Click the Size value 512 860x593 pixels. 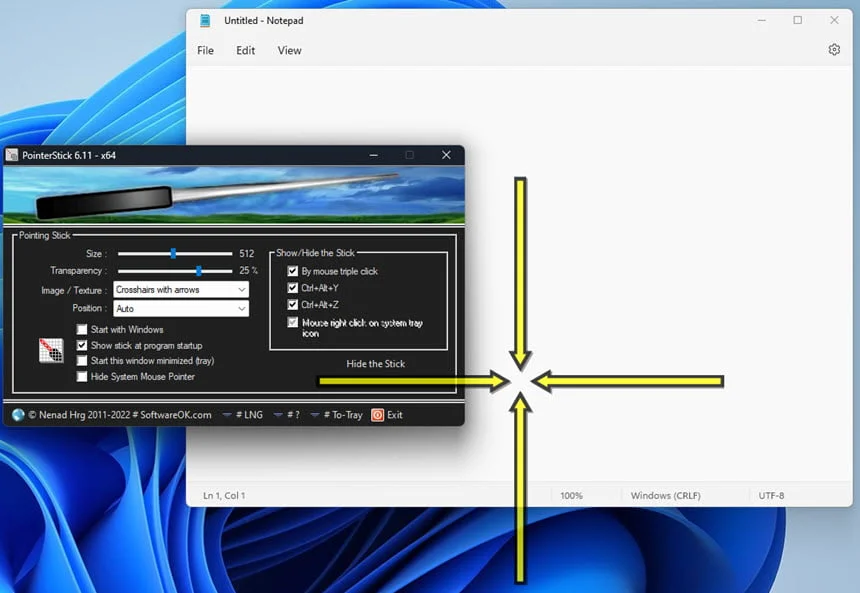coord(247,253)
